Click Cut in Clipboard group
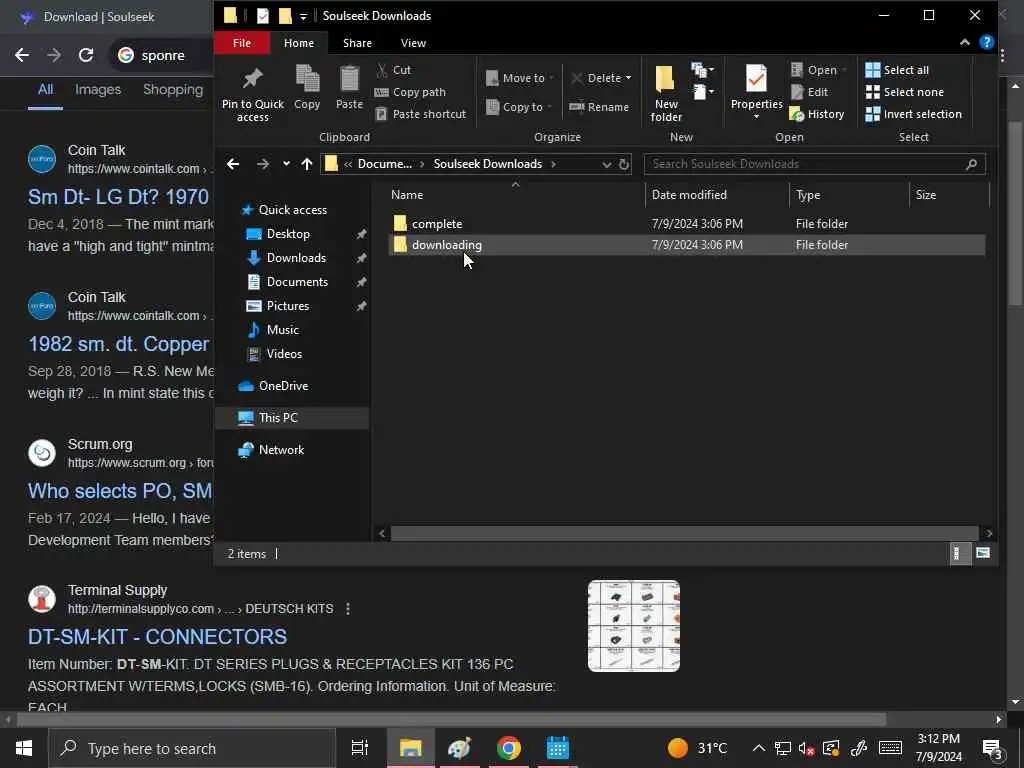Viewport: 1024px width, 768px height. click(393, 70)
